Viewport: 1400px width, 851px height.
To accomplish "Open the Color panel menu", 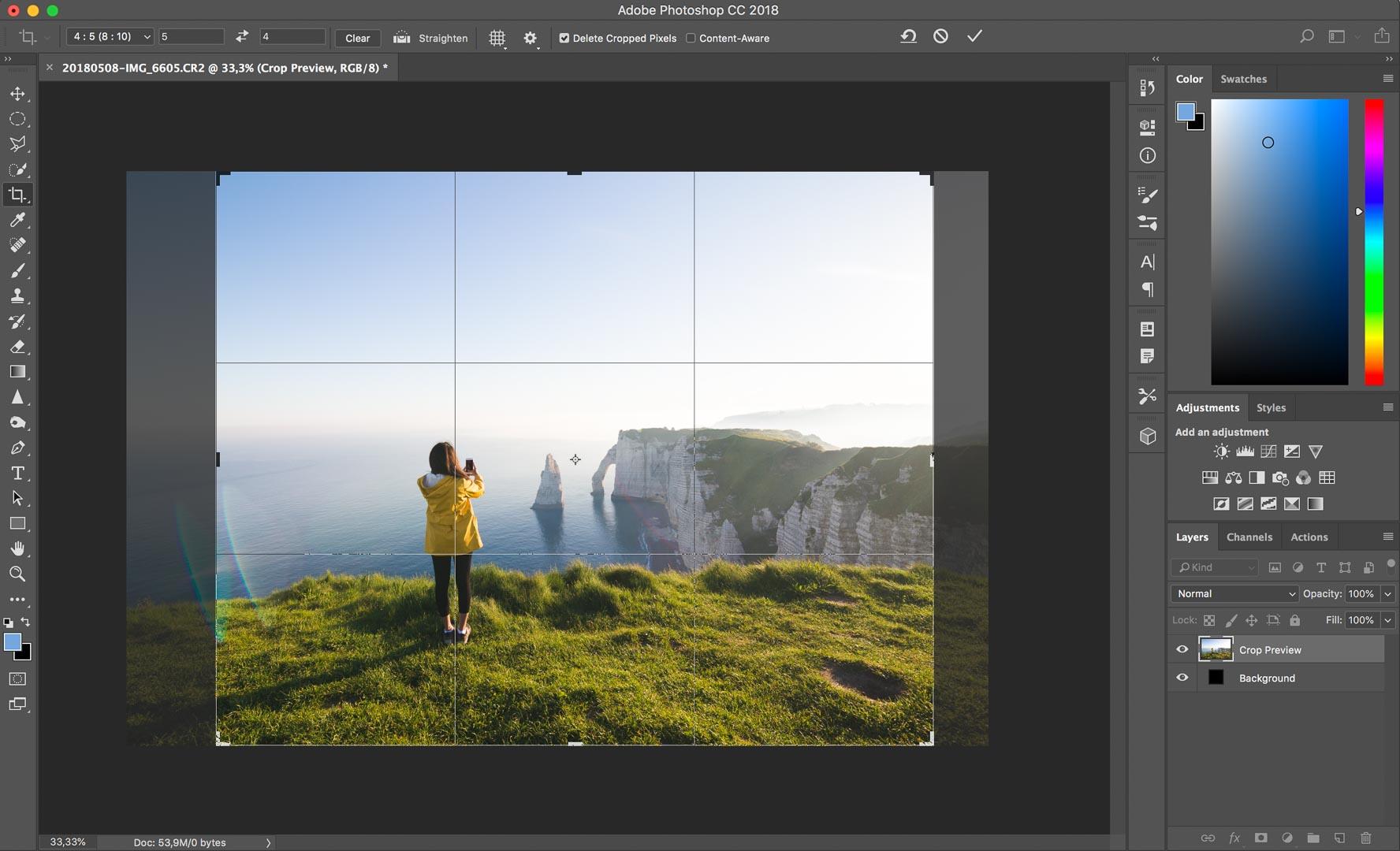I will click(x=1388, y=79).
